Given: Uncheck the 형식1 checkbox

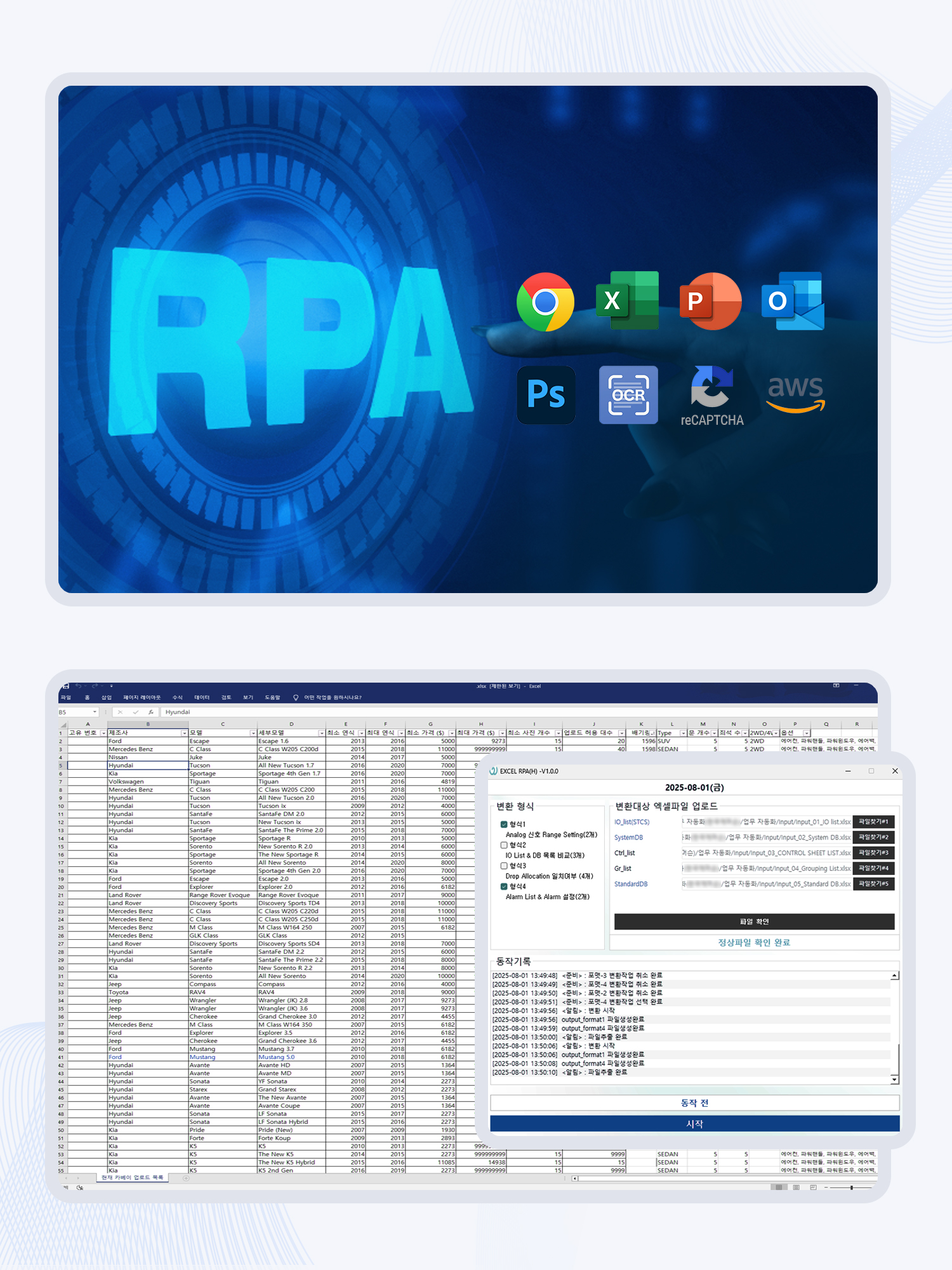Looking at the screenshot, I should (x=504, y=824).
